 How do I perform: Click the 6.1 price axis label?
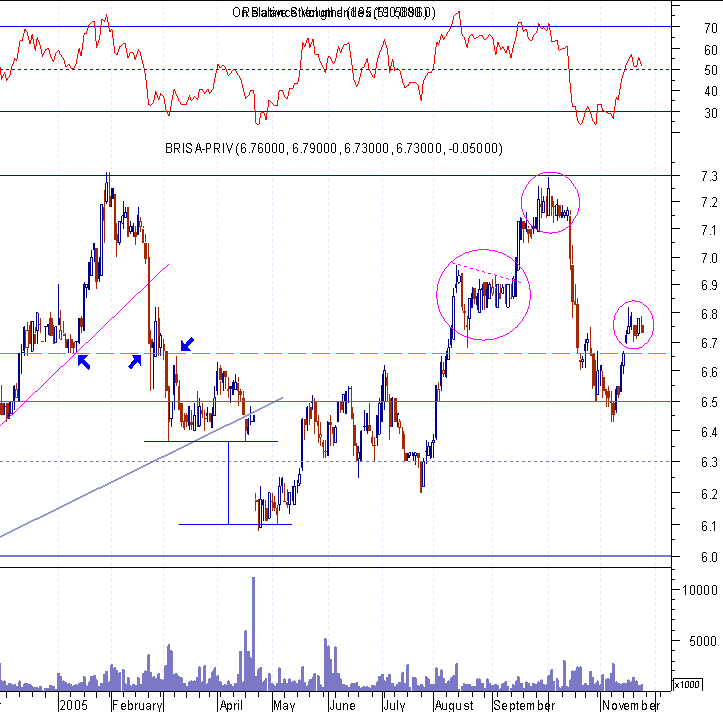pos(709,526)
